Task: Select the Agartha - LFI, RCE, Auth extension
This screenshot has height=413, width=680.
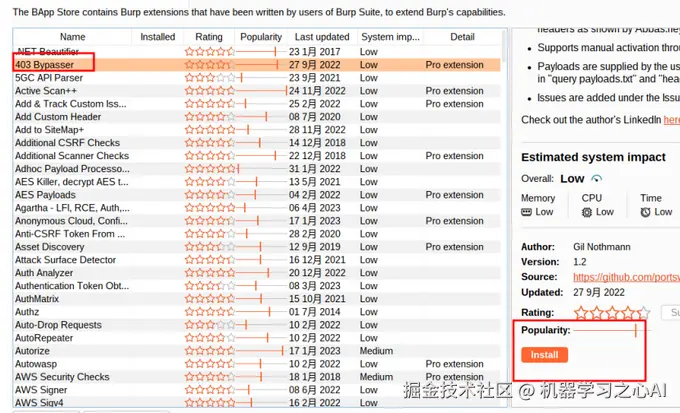Action: pyautogui.click(x=257, y=208)
